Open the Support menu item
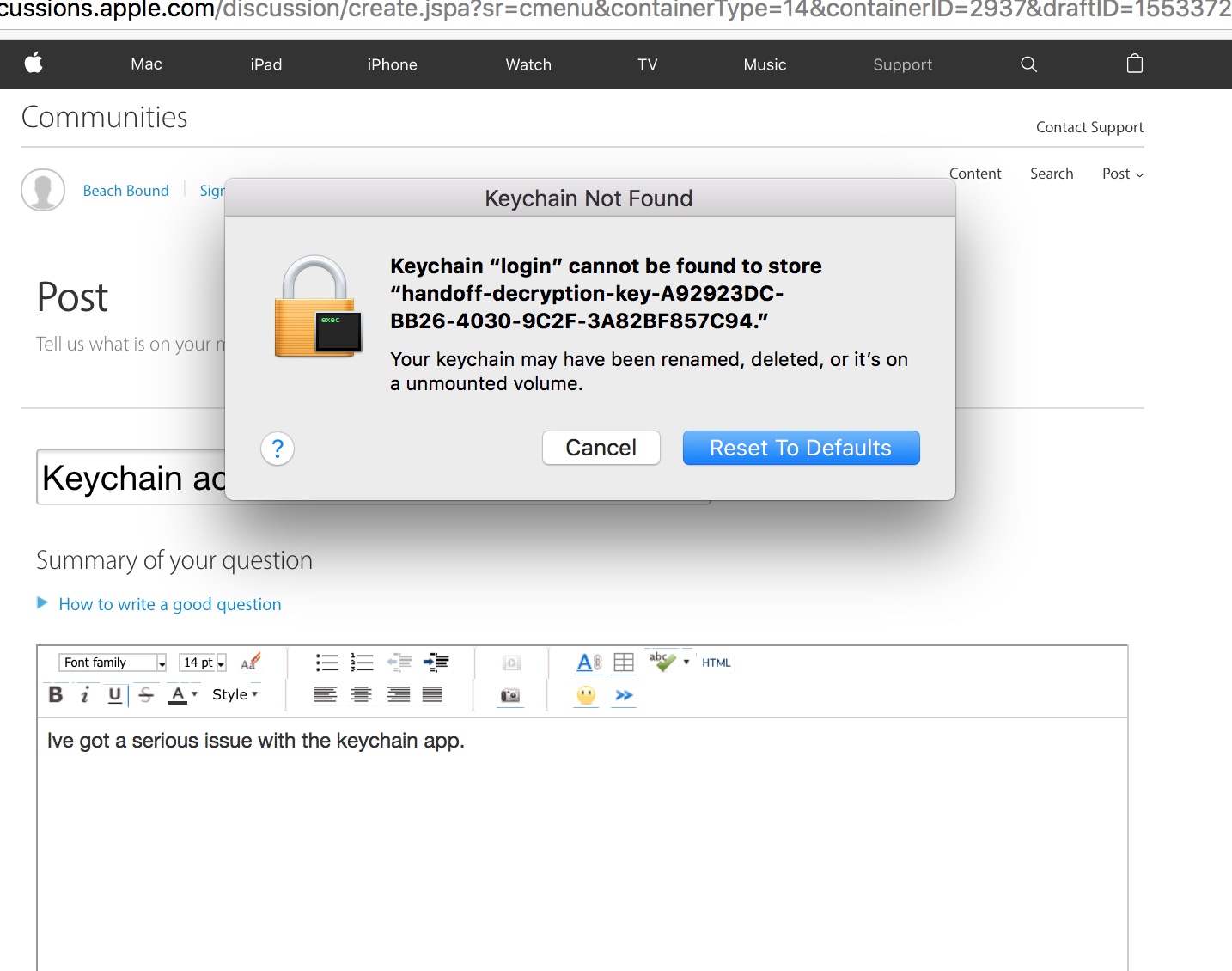This screenshot has width=1232, height=971. coord(902,64)
